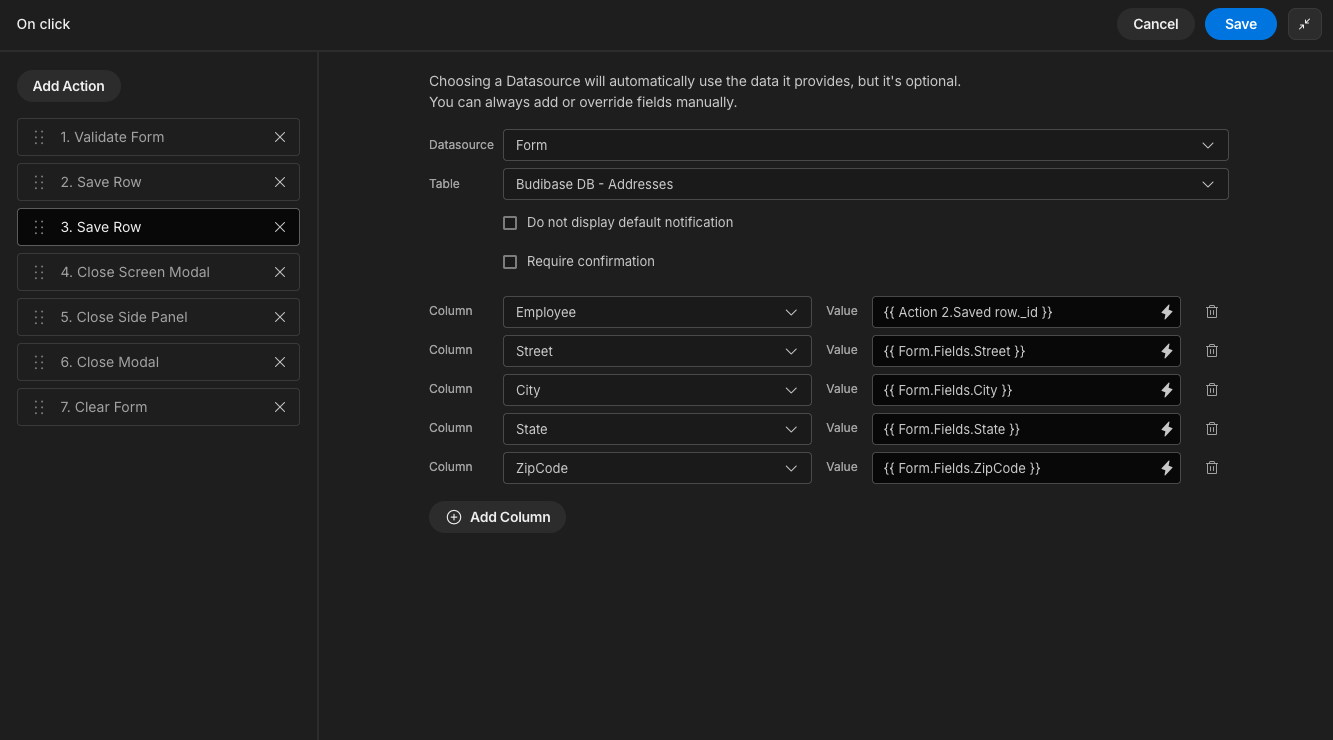Delete the Street column row
This screenshot has height=740, width=1333.
1212,350
